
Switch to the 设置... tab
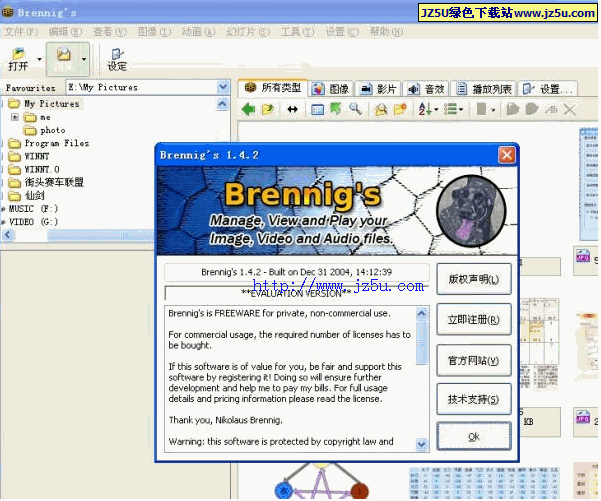[x=547, y=89]
